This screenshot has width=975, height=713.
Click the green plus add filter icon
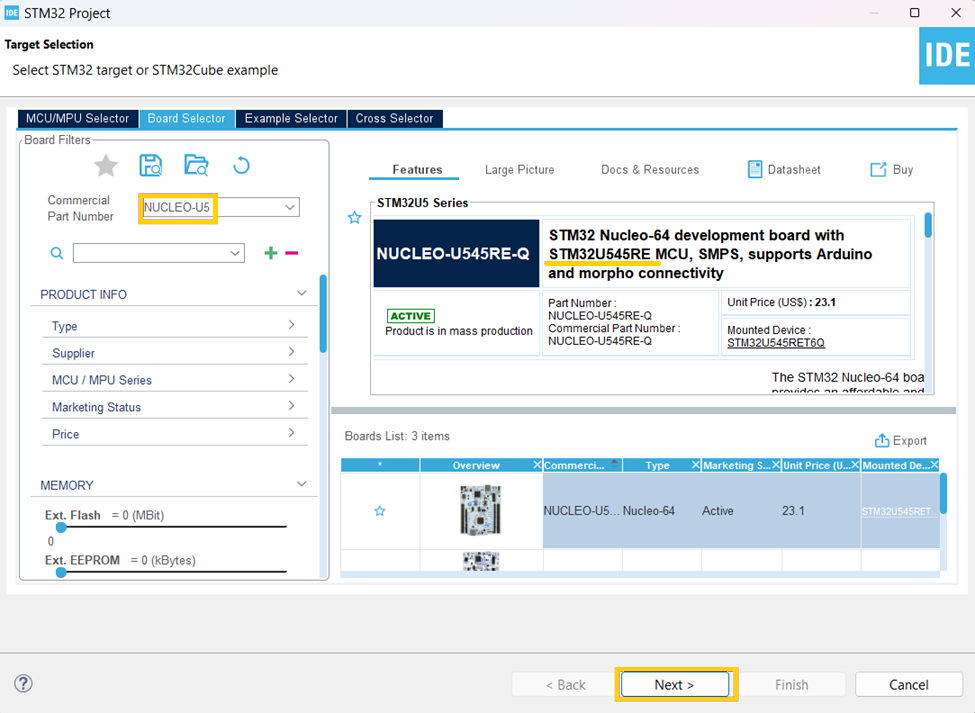(270, 253)
